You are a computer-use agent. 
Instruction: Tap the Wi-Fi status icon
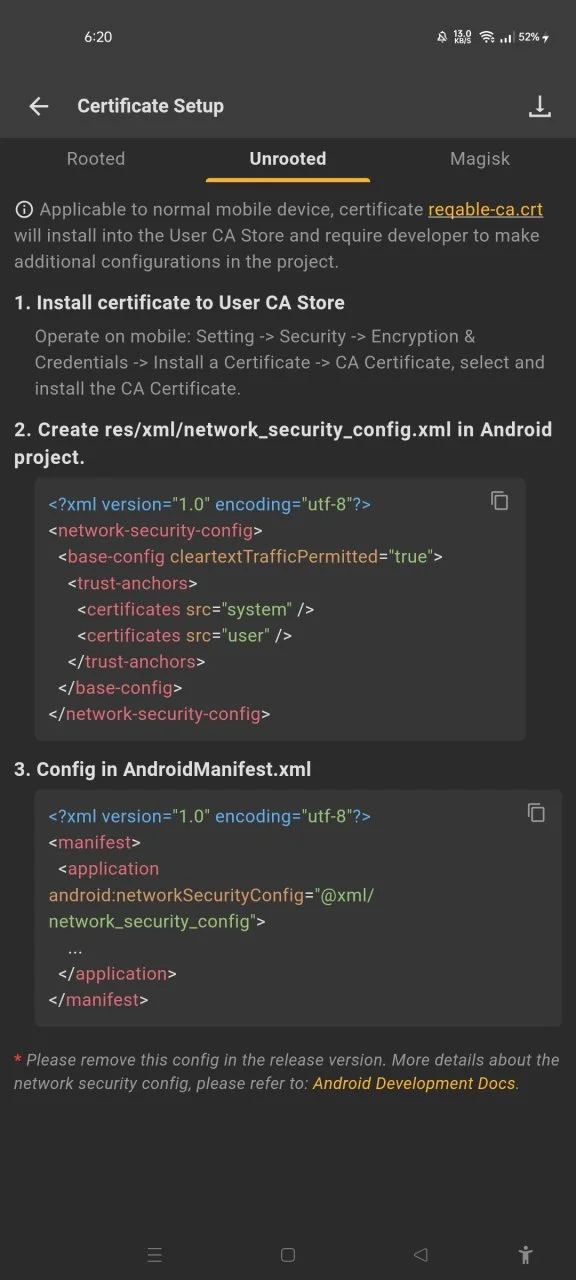tap(487, 37)
